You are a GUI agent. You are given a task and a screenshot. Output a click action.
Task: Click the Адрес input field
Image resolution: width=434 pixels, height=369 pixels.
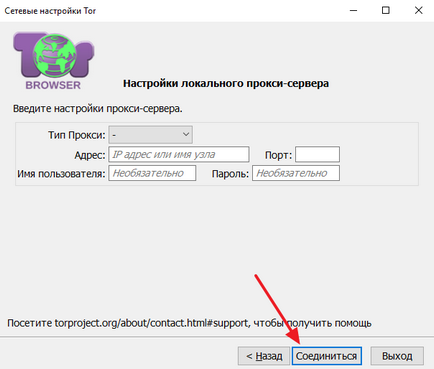pos(179,154)
